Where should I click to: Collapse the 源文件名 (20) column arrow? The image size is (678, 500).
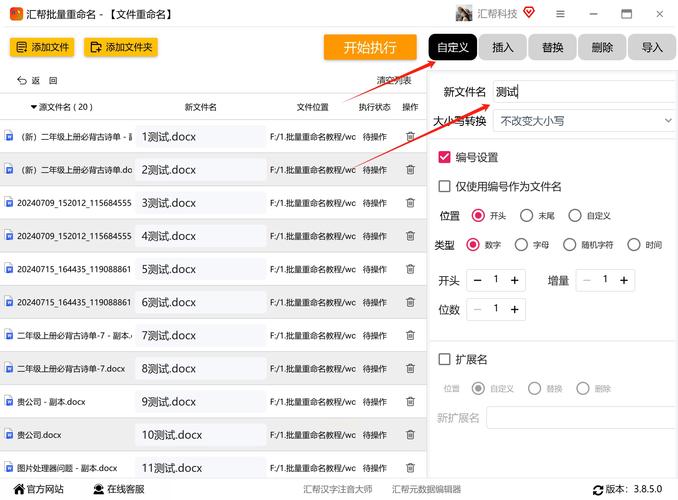tap(33, 107)
